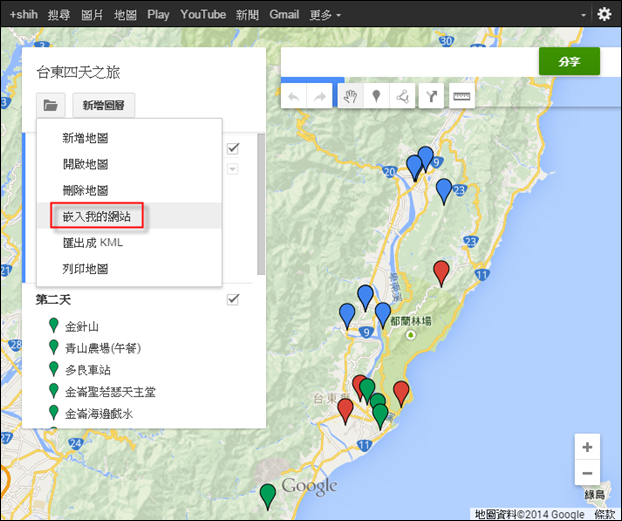Open Gmail link in top bar
The image size is (622, 521).
[x=284, y=15]
